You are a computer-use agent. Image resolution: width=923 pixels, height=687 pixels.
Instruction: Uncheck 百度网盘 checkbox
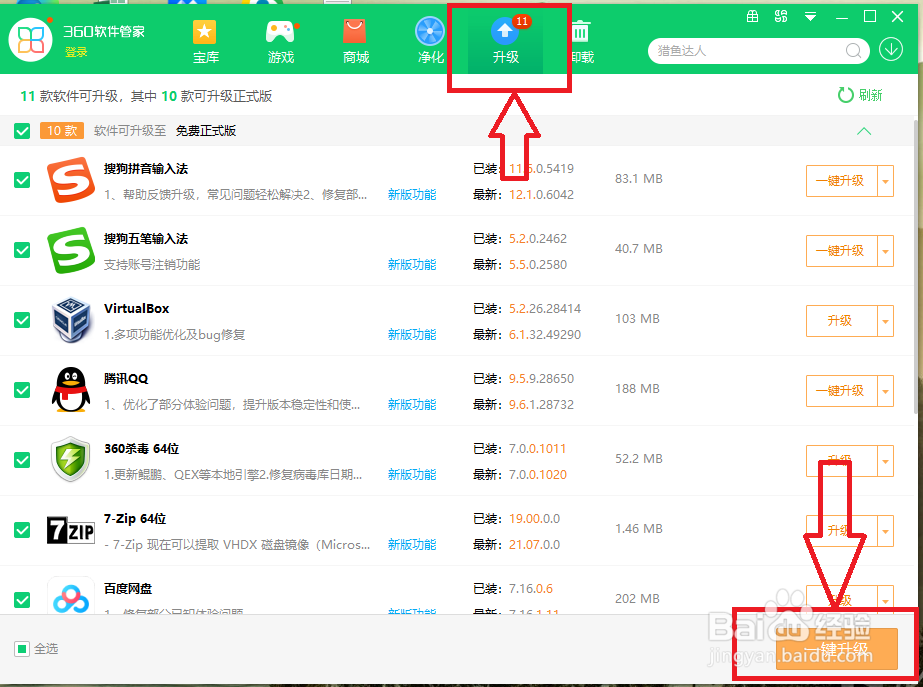point(22,600)
